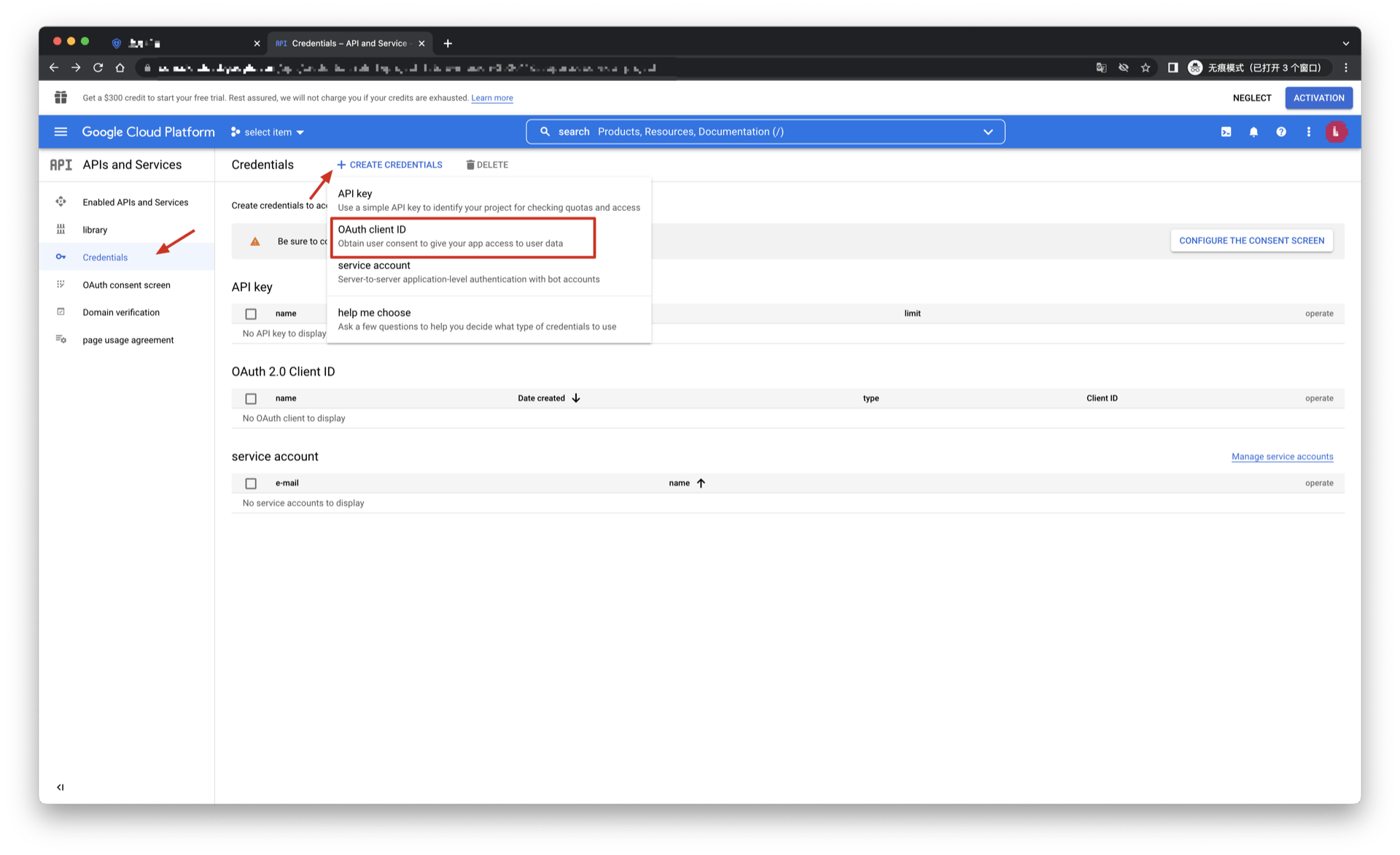Screen dimensions: 1400x855
Task: Bookmark page with star icon
Action: 1146,68
